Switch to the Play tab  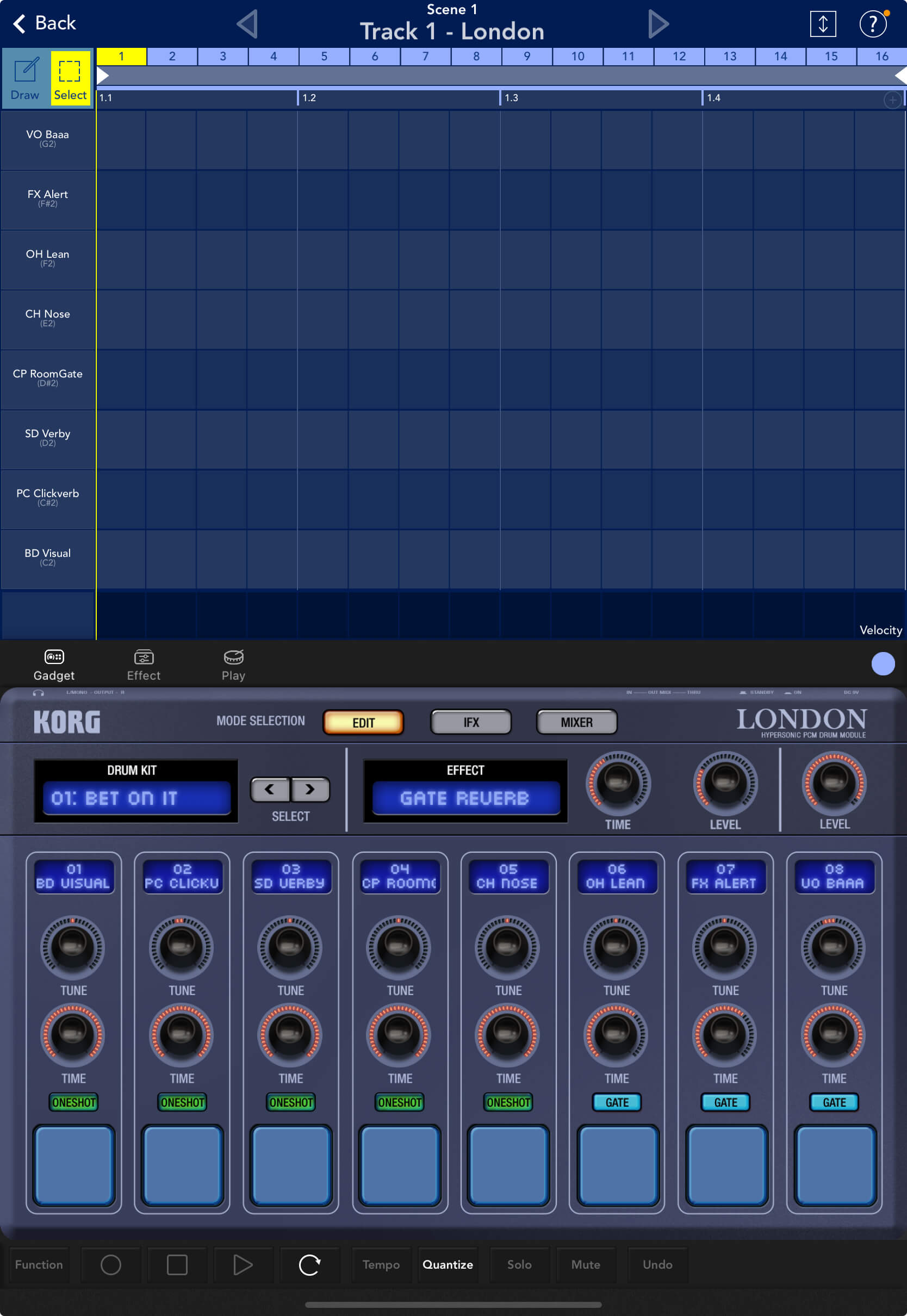234,665
